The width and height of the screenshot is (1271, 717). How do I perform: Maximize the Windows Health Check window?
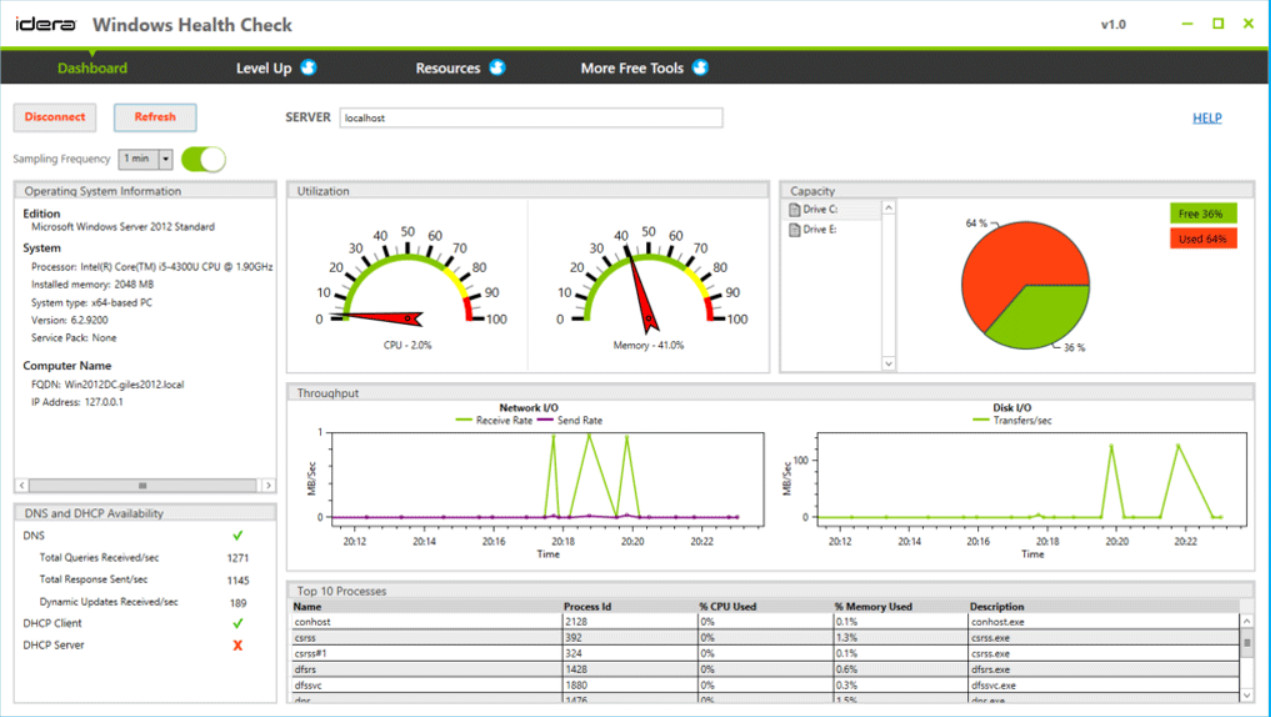point(1218,23)
